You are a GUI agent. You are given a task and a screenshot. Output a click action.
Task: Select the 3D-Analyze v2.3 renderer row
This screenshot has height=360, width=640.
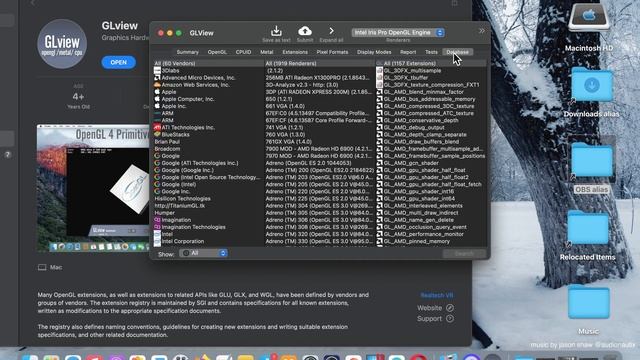pyautogui.click(x=319, y=85)
